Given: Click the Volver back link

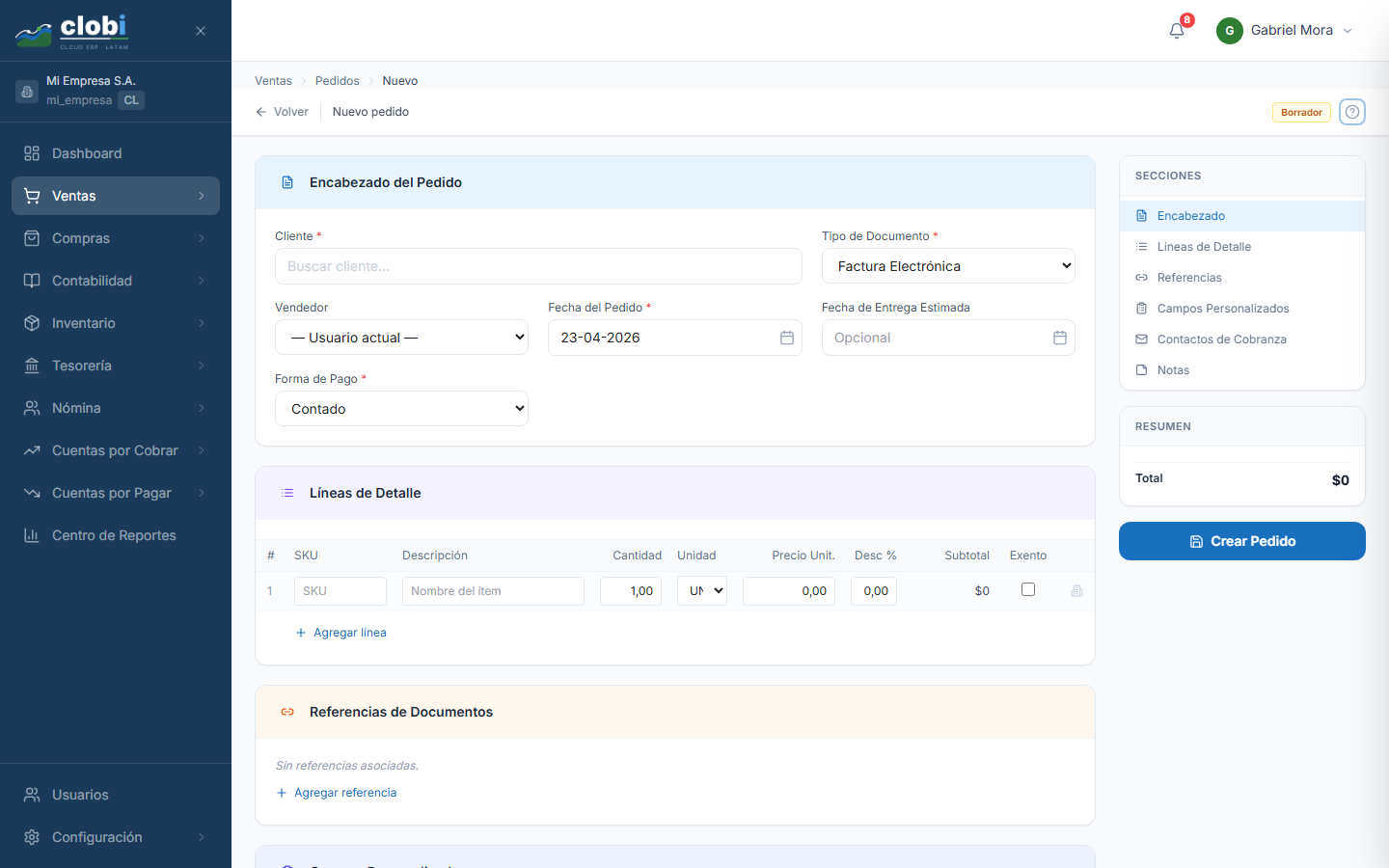Looking at the screenshot, I should (282, 112).
